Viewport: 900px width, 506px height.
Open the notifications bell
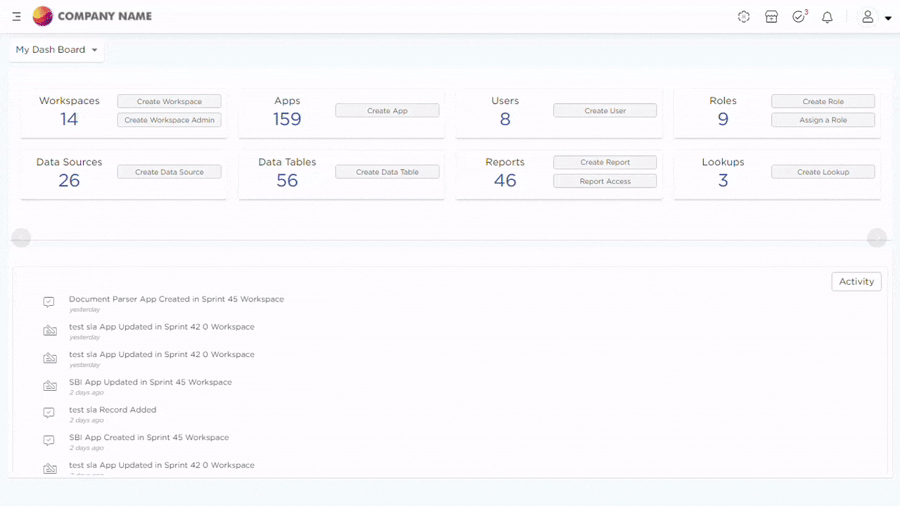(827, 17)
